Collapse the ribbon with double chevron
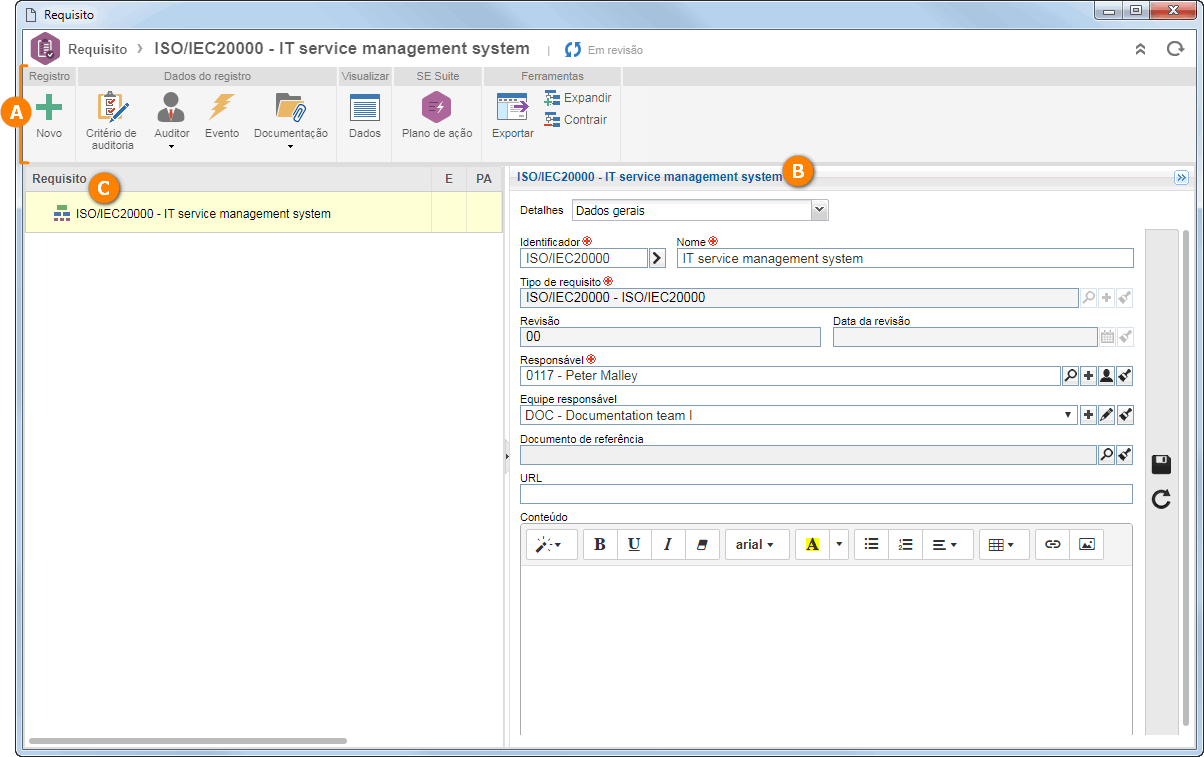1204x757 pixels. click(1140, 49)
